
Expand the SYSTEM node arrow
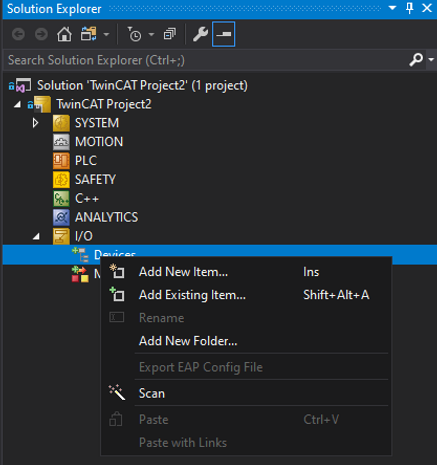click(35, 123)
